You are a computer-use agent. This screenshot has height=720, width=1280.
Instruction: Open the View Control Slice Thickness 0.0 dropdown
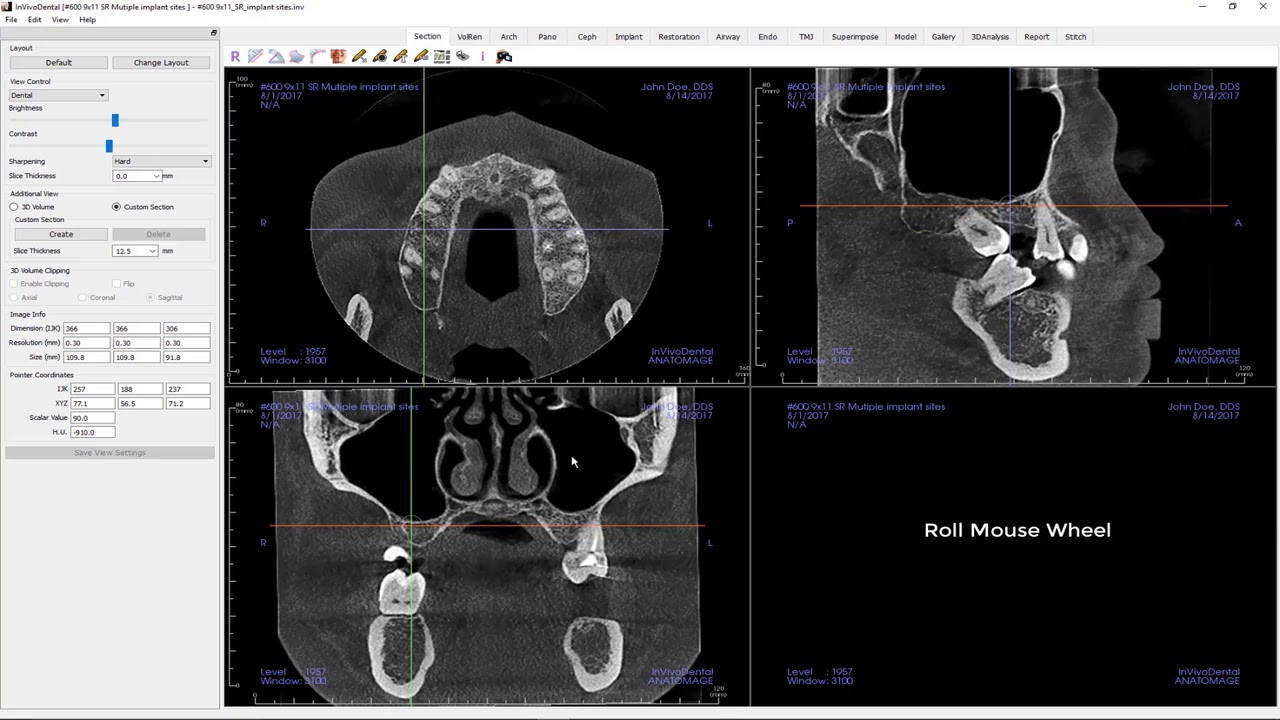(x=137, y=176)
